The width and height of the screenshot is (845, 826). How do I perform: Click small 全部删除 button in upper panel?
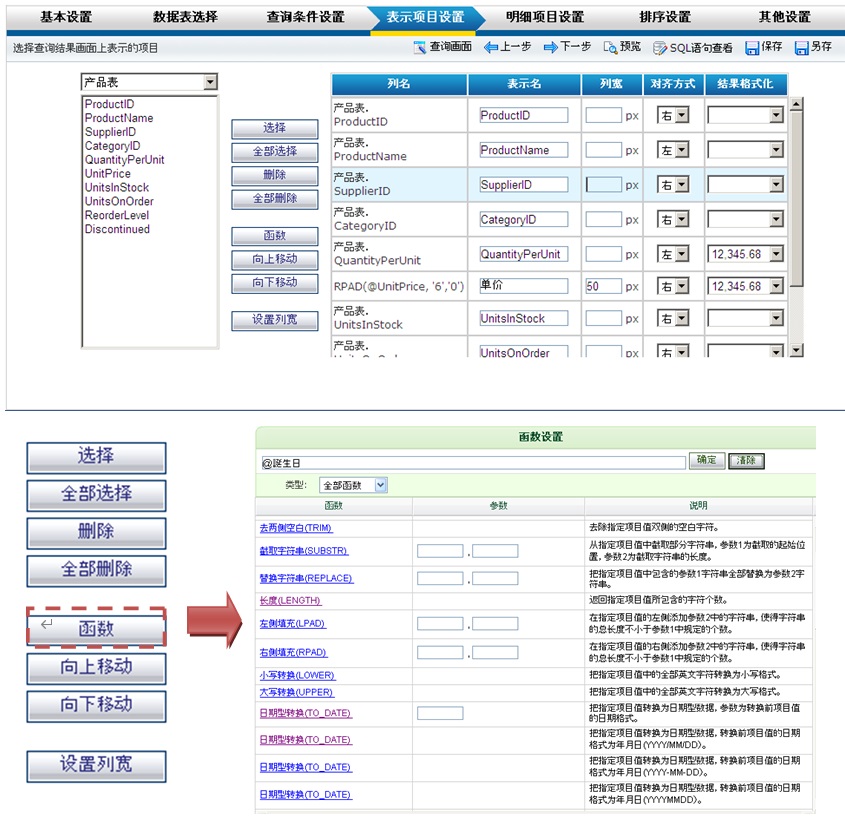point(275,199)
